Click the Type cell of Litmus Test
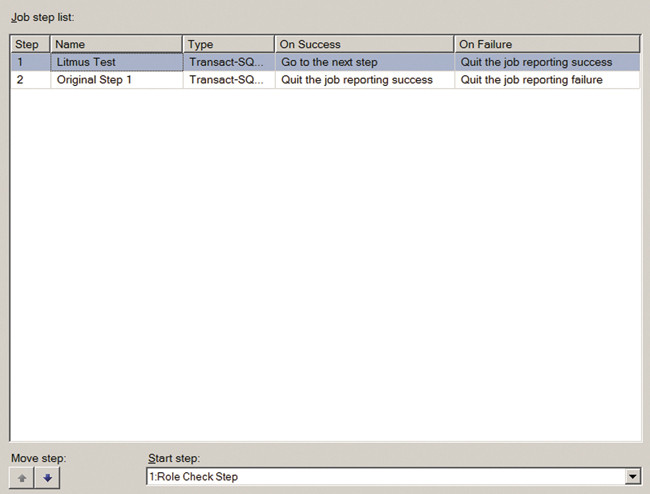Viewport: 650px width, 494px height. (228, 62)
